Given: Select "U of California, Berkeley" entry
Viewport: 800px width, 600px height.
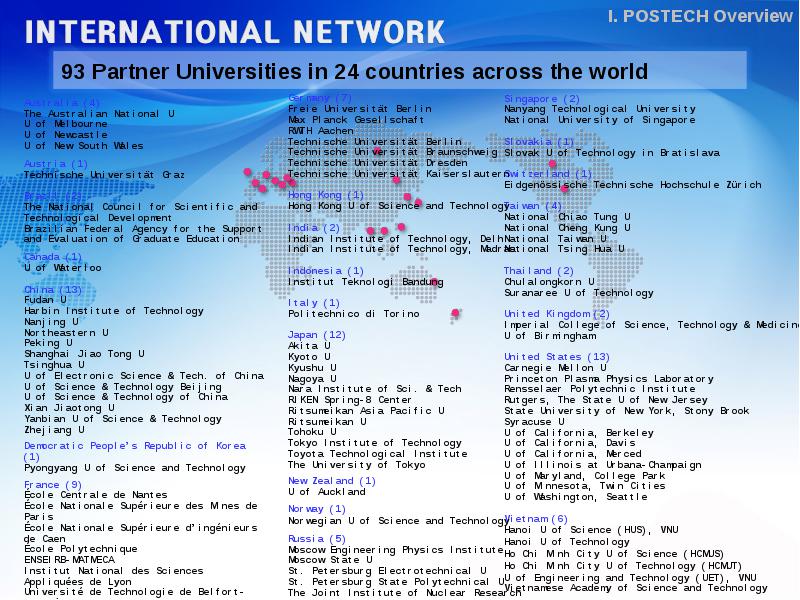Looking at the screenshot, I should [579, 433].
